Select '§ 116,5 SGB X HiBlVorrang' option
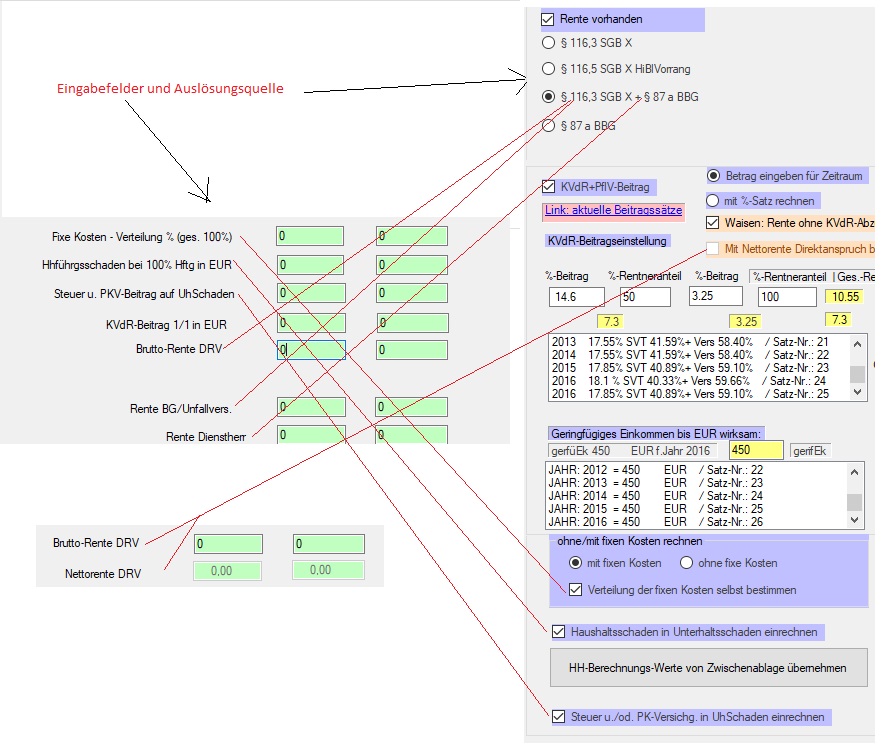Viewport: 889px width, 751px height. [548, 69]
